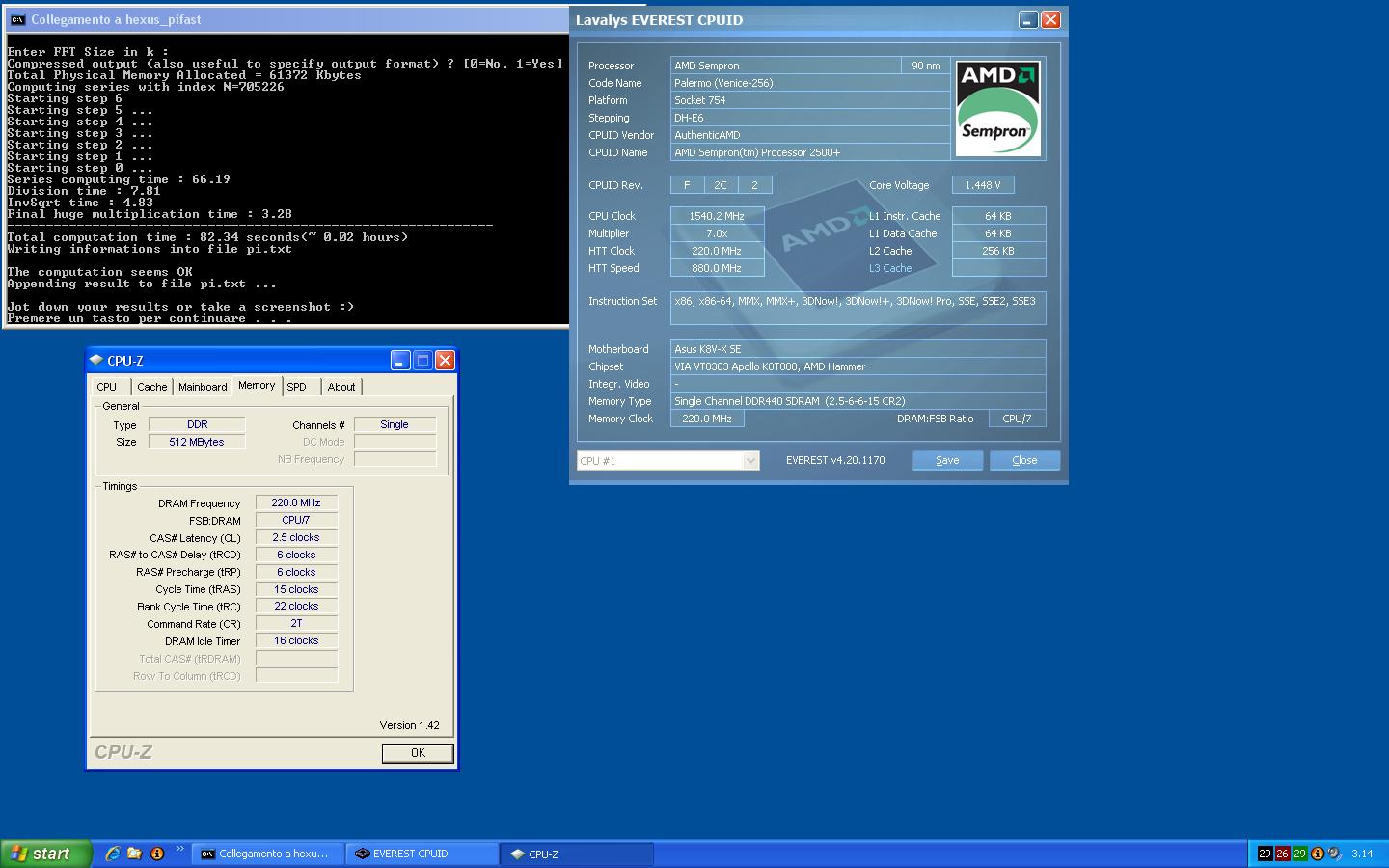Viewport: 1389px width, 868px height.
Task: Click Code Name Palermo (Venice-256) value
Action: (x=810, y=83)
